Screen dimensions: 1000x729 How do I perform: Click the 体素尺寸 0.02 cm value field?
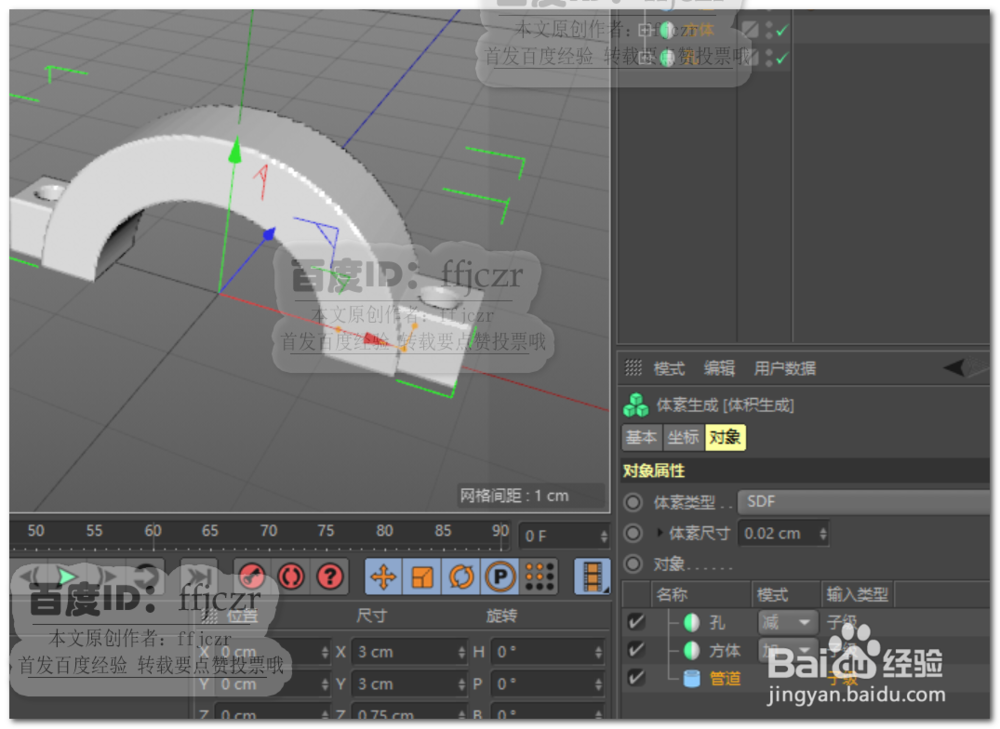(x=784, y=533)
